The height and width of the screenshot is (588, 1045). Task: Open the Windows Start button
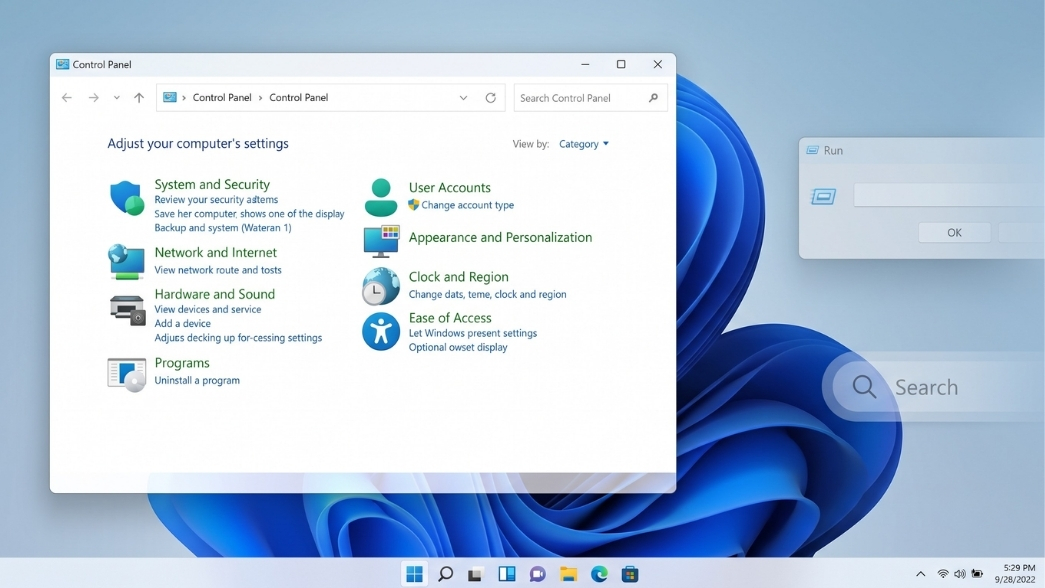coord(415,573)
